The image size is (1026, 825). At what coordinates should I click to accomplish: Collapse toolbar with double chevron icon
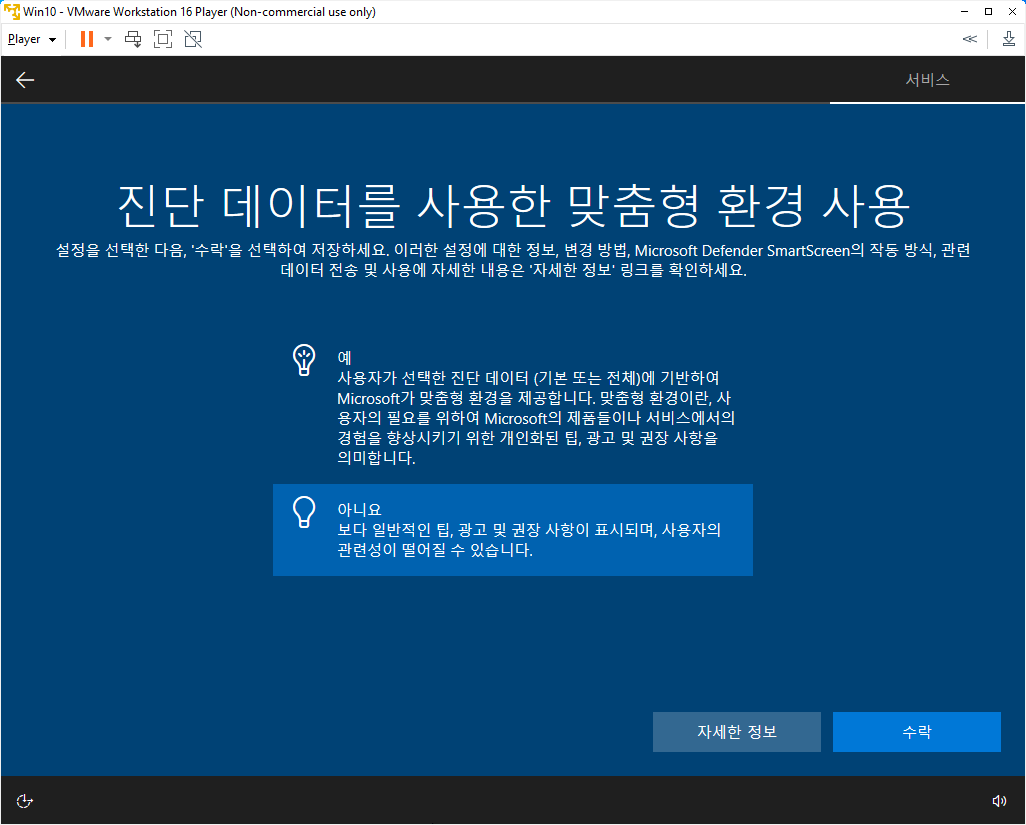pyautogui.click(x=970, y=39)
